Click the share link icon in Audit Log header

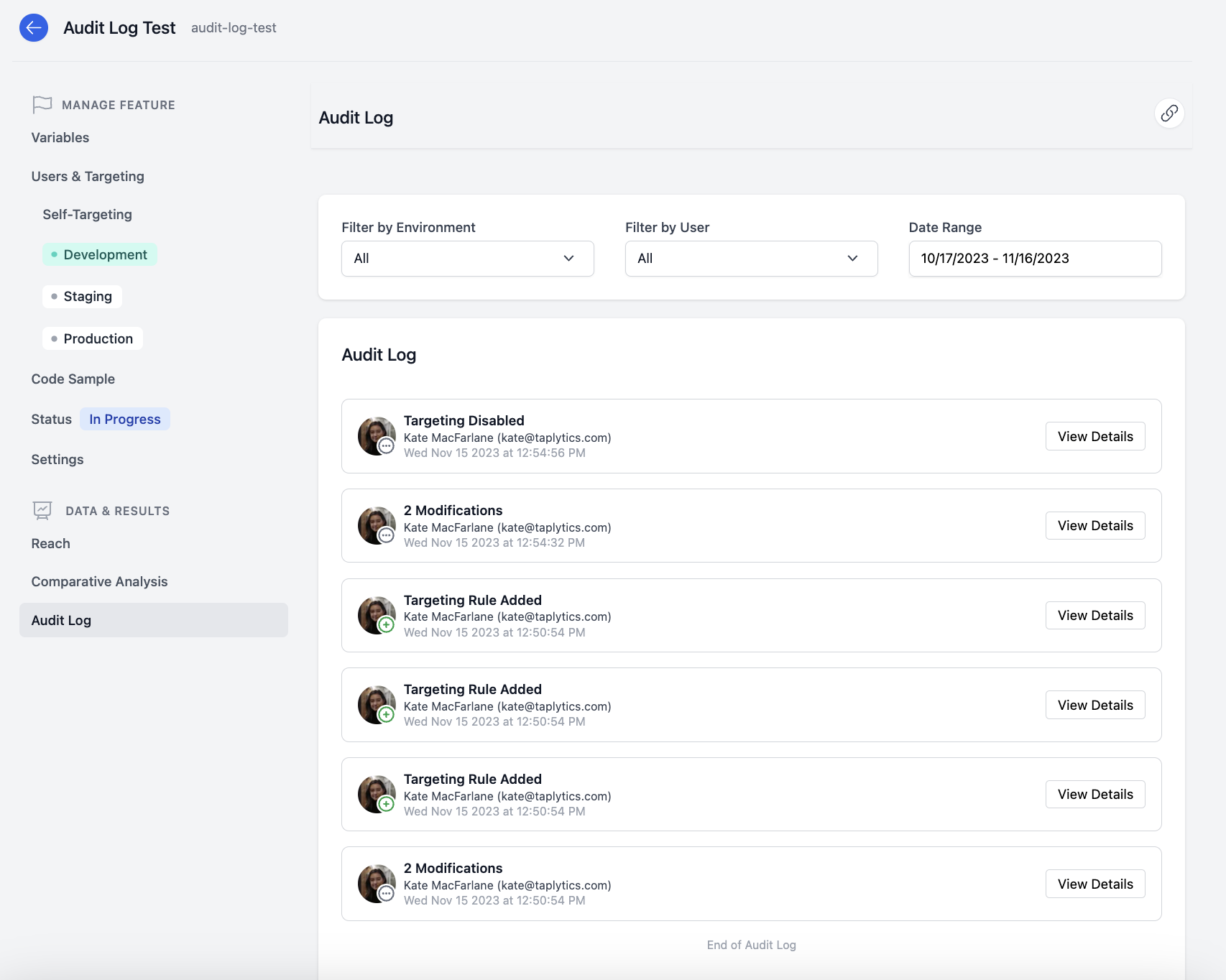coord(1170,113)
